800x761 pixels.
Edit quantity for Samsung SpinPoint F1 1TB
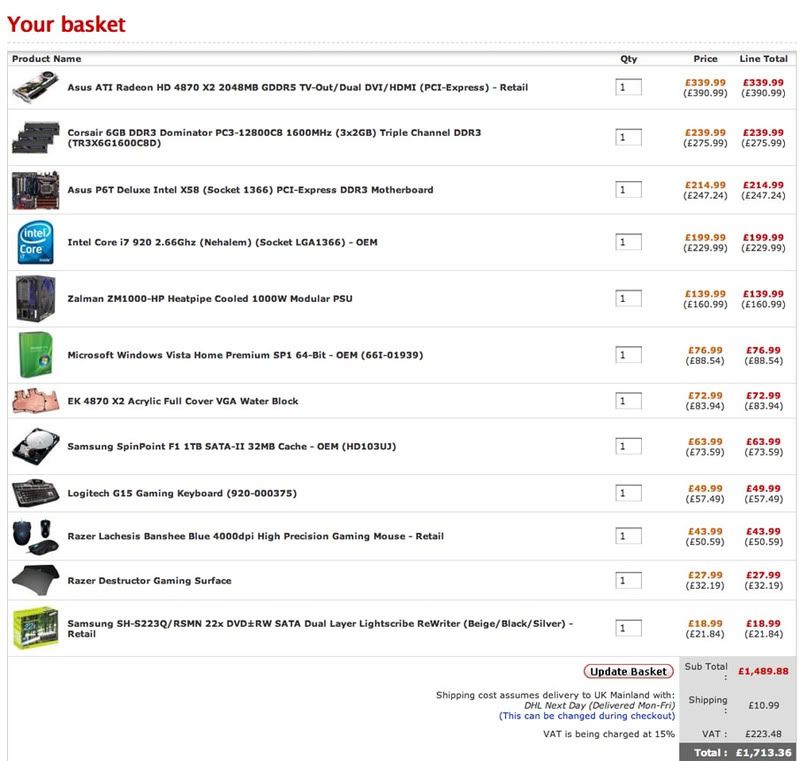pos(629,446)
